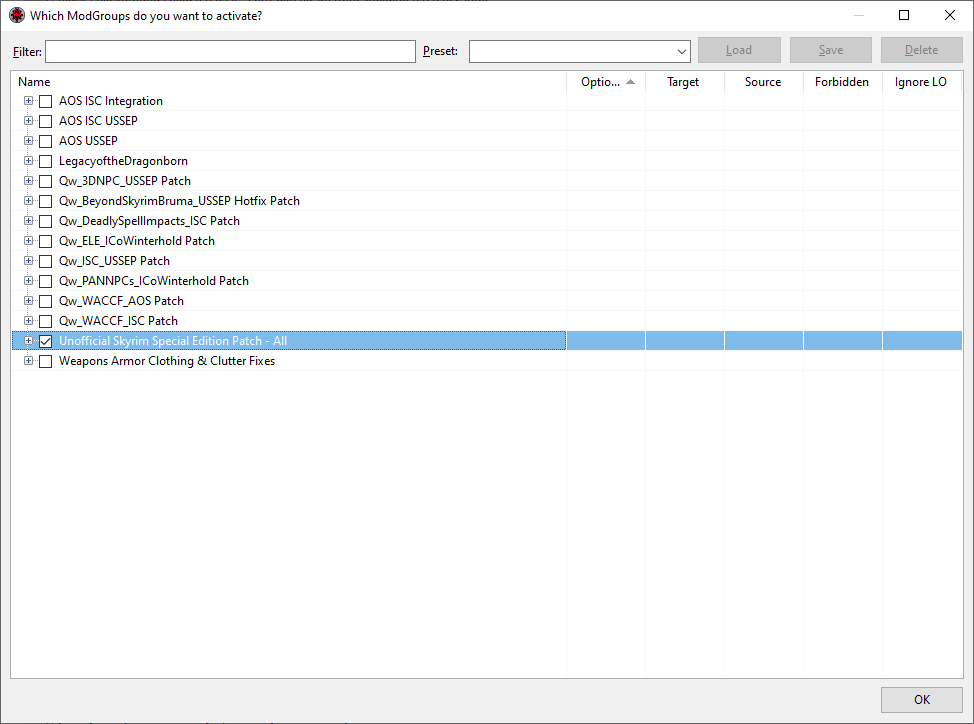Select 'AOS USSEP' row text
Viewport: 974px width, 724px height.
click(88, 141)
